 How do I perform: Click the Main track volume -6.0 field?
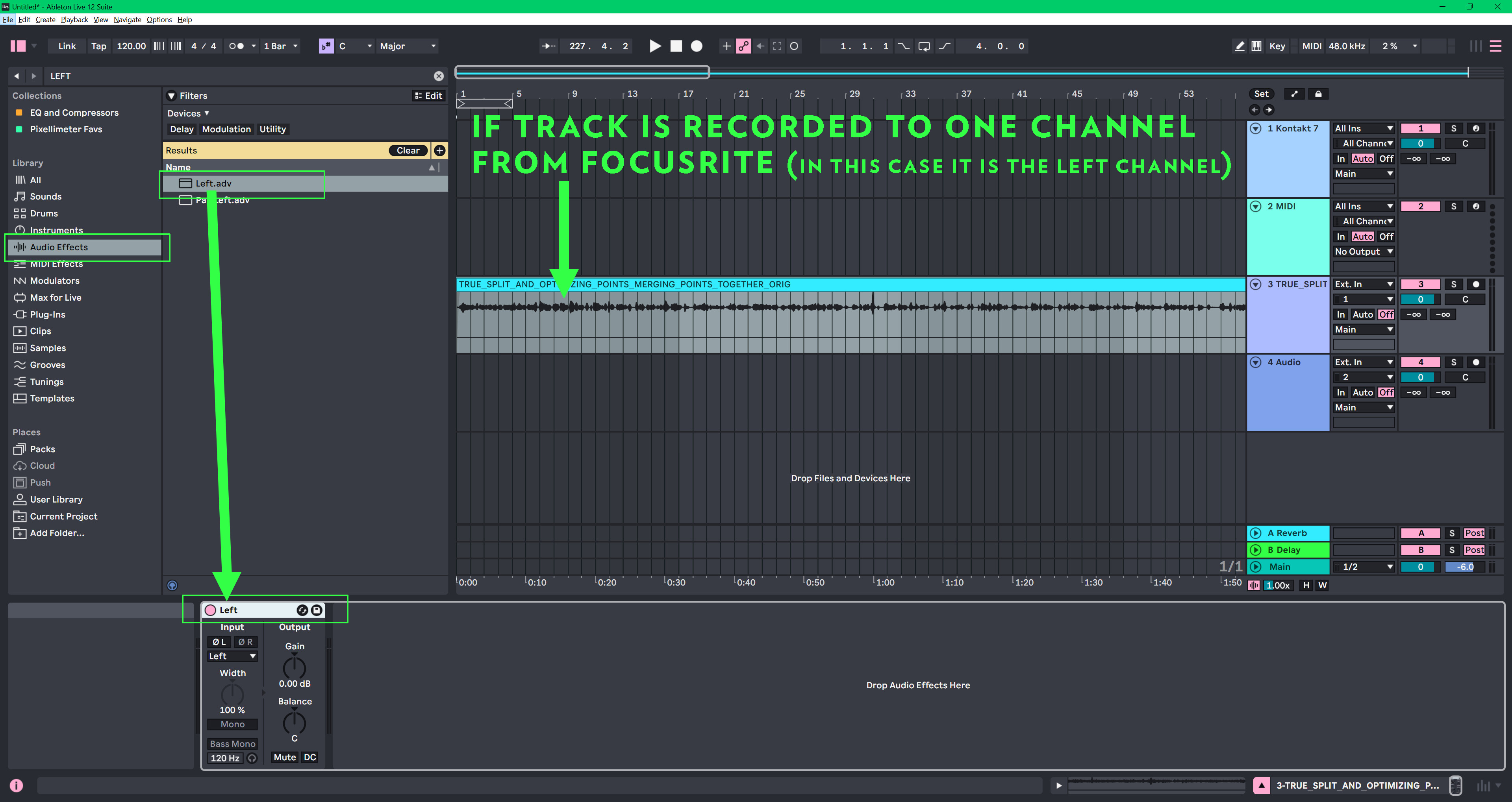[1464, 567]
